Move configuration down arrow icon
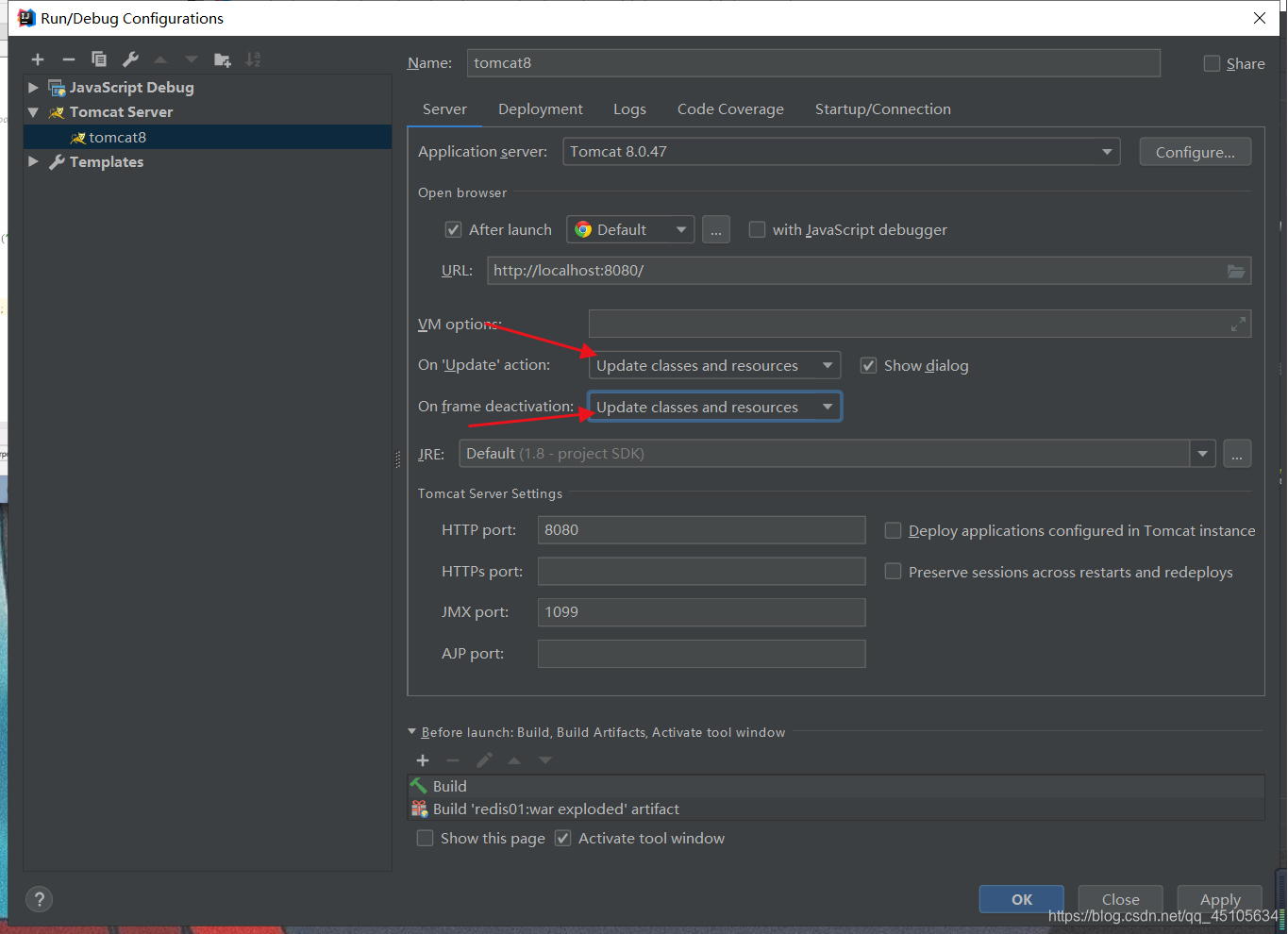 192,59
